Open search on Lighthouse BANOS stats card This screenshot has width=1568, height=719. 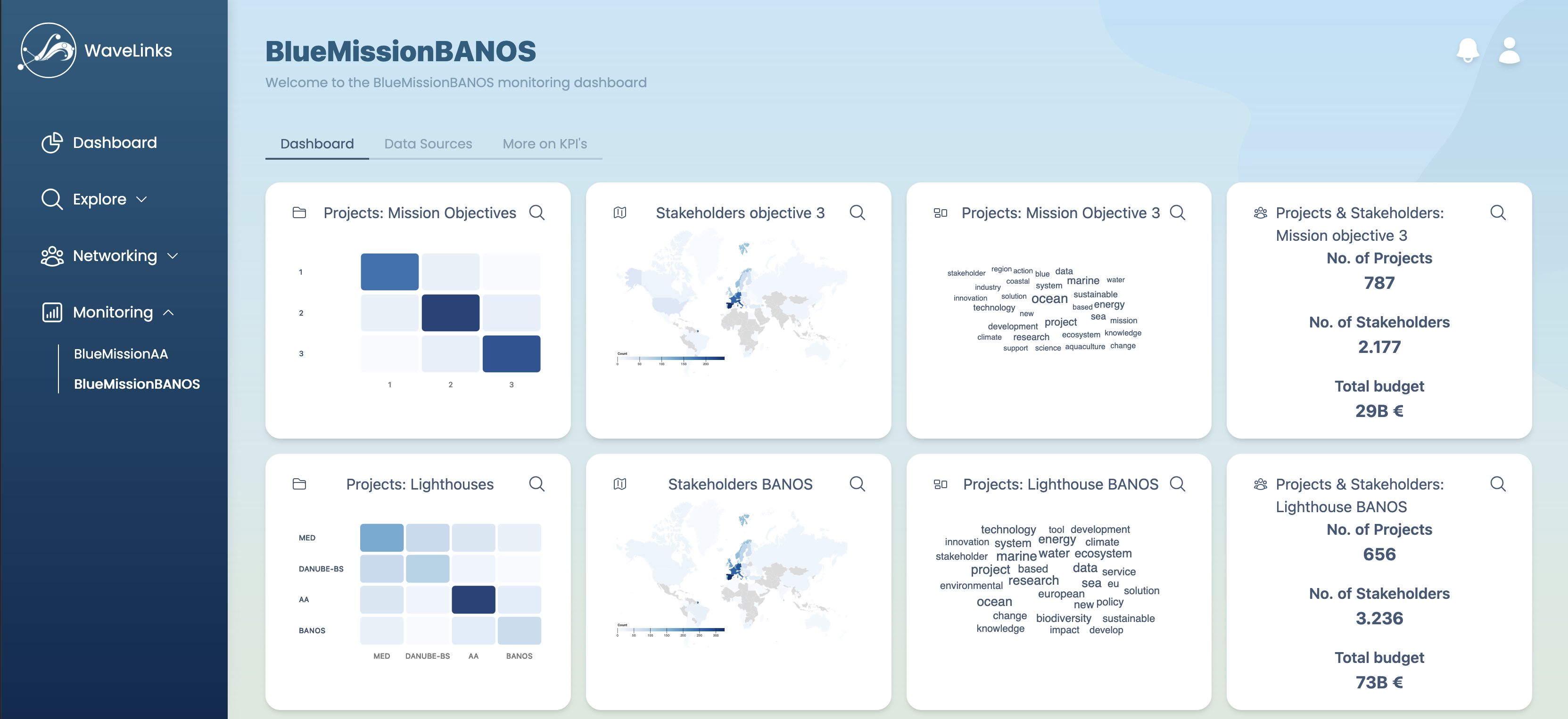point(1498,484)
